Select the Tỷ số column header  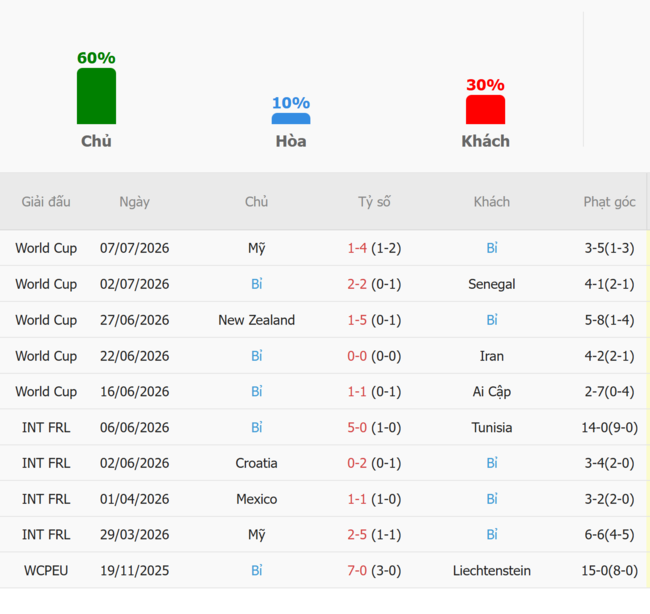click(x=374, y=202)
